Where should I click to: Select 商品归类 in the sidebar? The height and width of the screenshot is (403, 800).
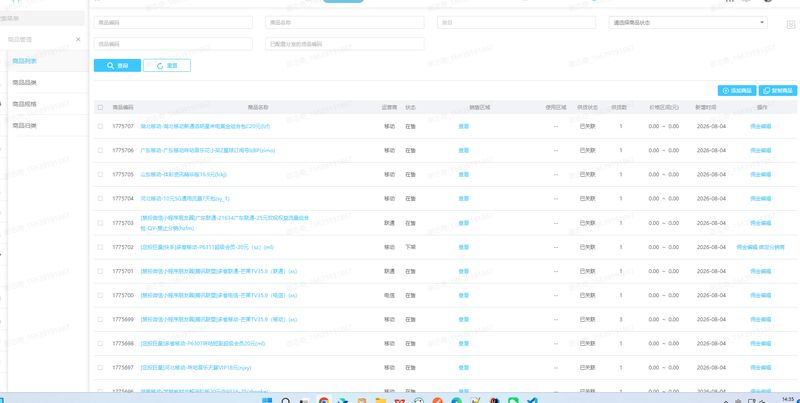pos(24,125)
